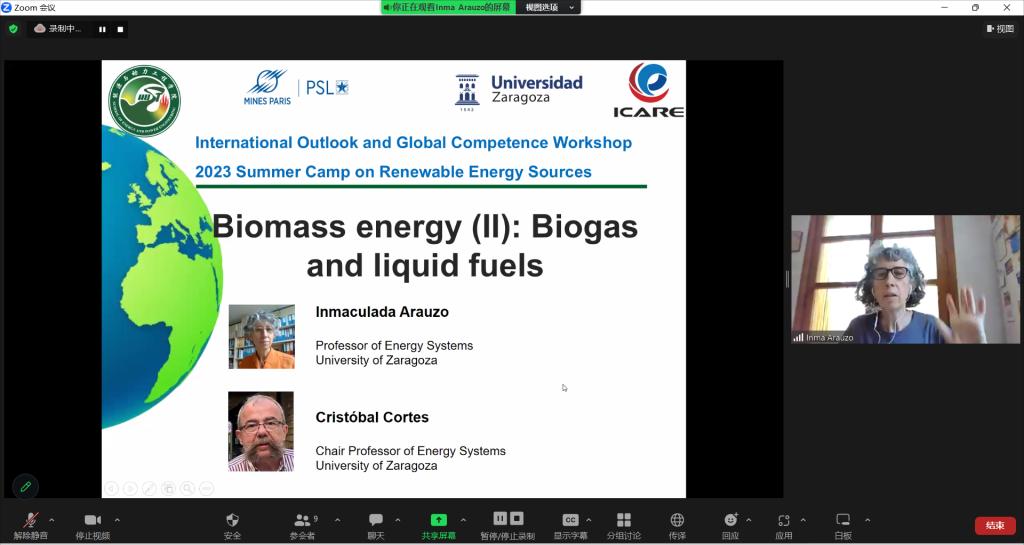Viewport: 1024px width, 545px height.
Task: Expand audio settings arrow beside microphone
Action: click(52, 520)
